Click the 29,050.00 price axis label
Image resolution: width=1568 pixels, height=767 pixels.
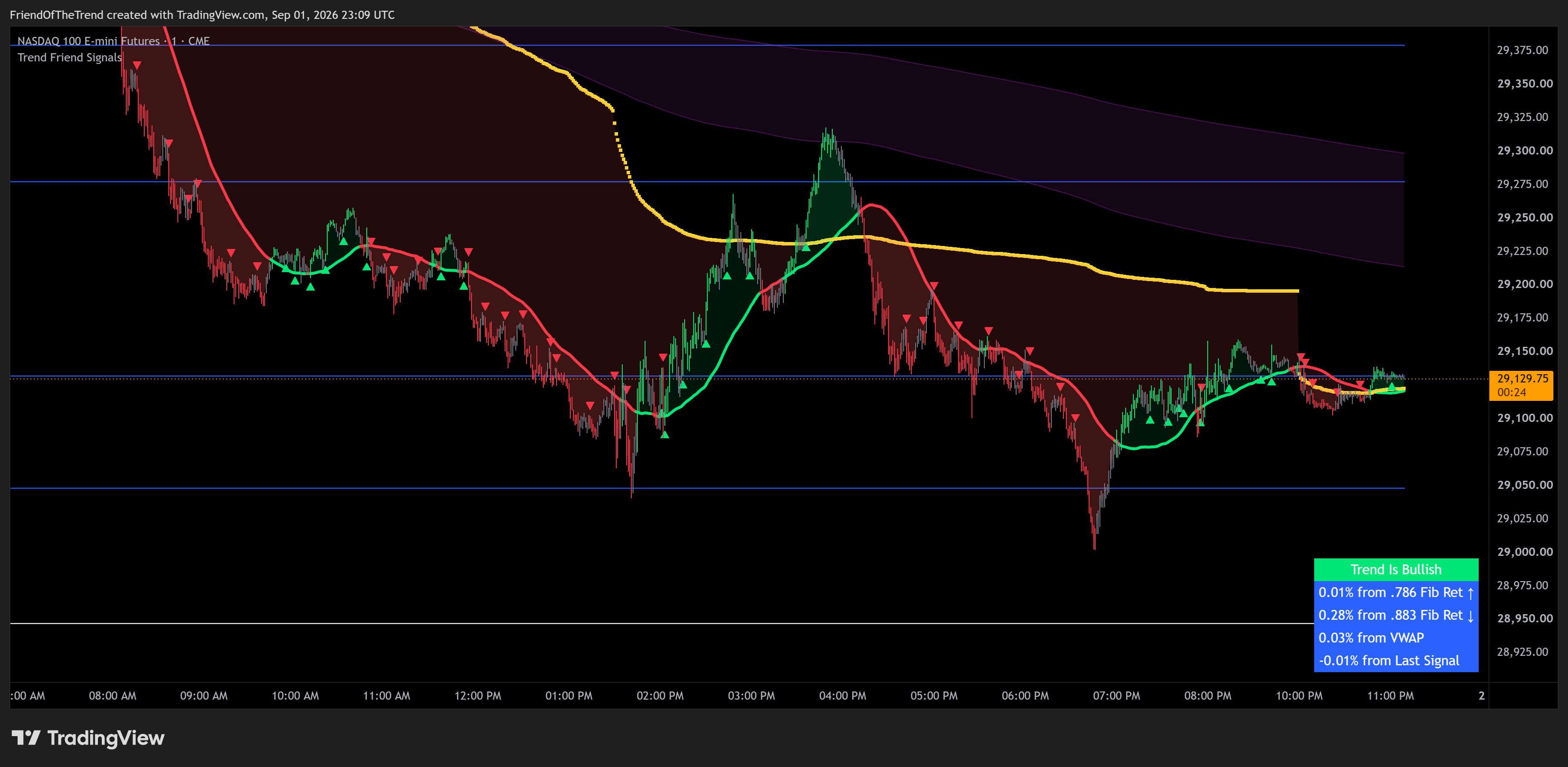click(1524, 485)
